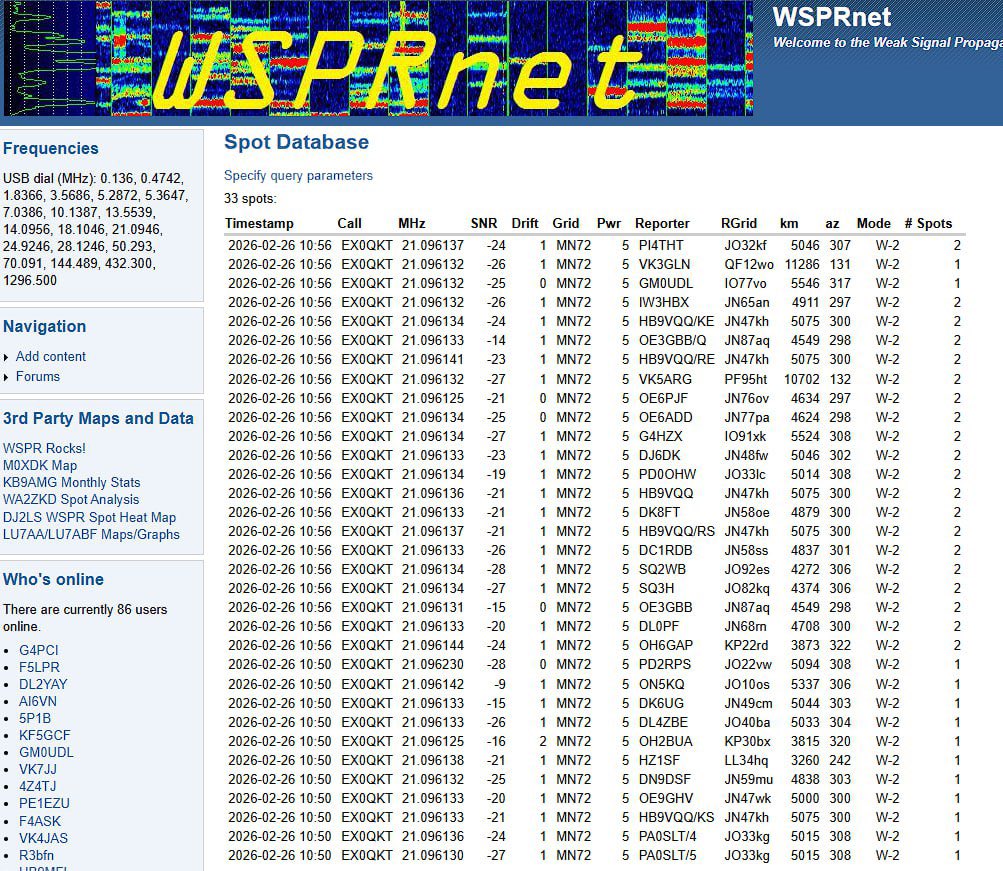Click the WSPRnet banner logo image
Viewport: 1003px width, 871px height.
click(379, 58)
